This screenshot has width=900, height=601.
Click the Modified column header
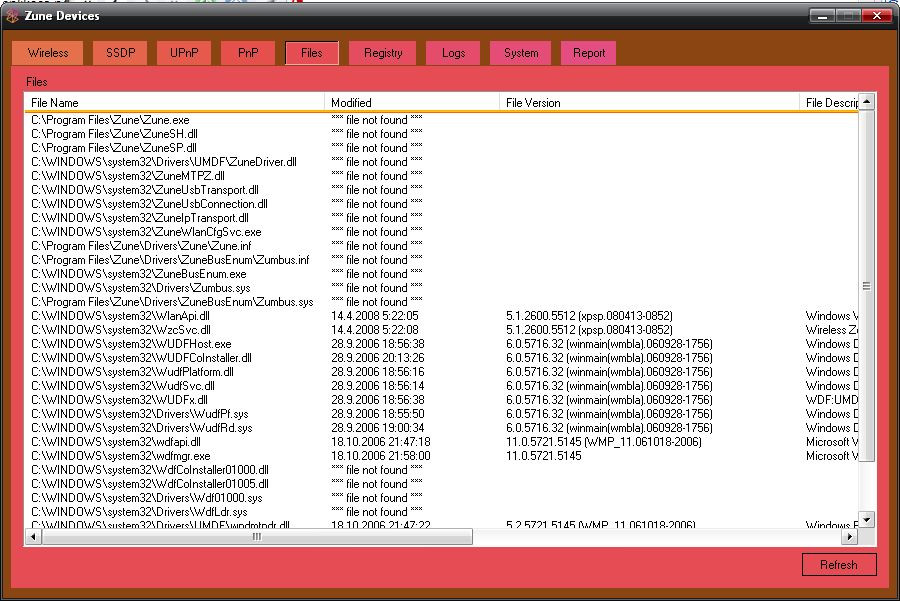(412, 103)
